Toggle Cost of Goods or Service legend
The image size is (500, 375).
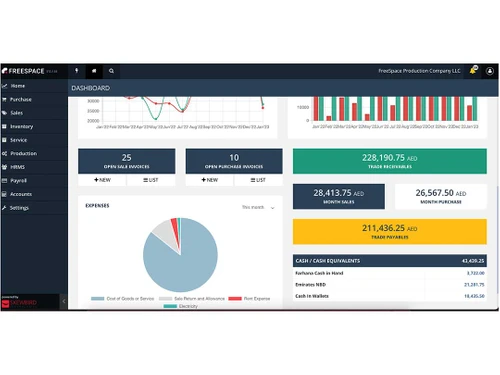coord(122,299)
